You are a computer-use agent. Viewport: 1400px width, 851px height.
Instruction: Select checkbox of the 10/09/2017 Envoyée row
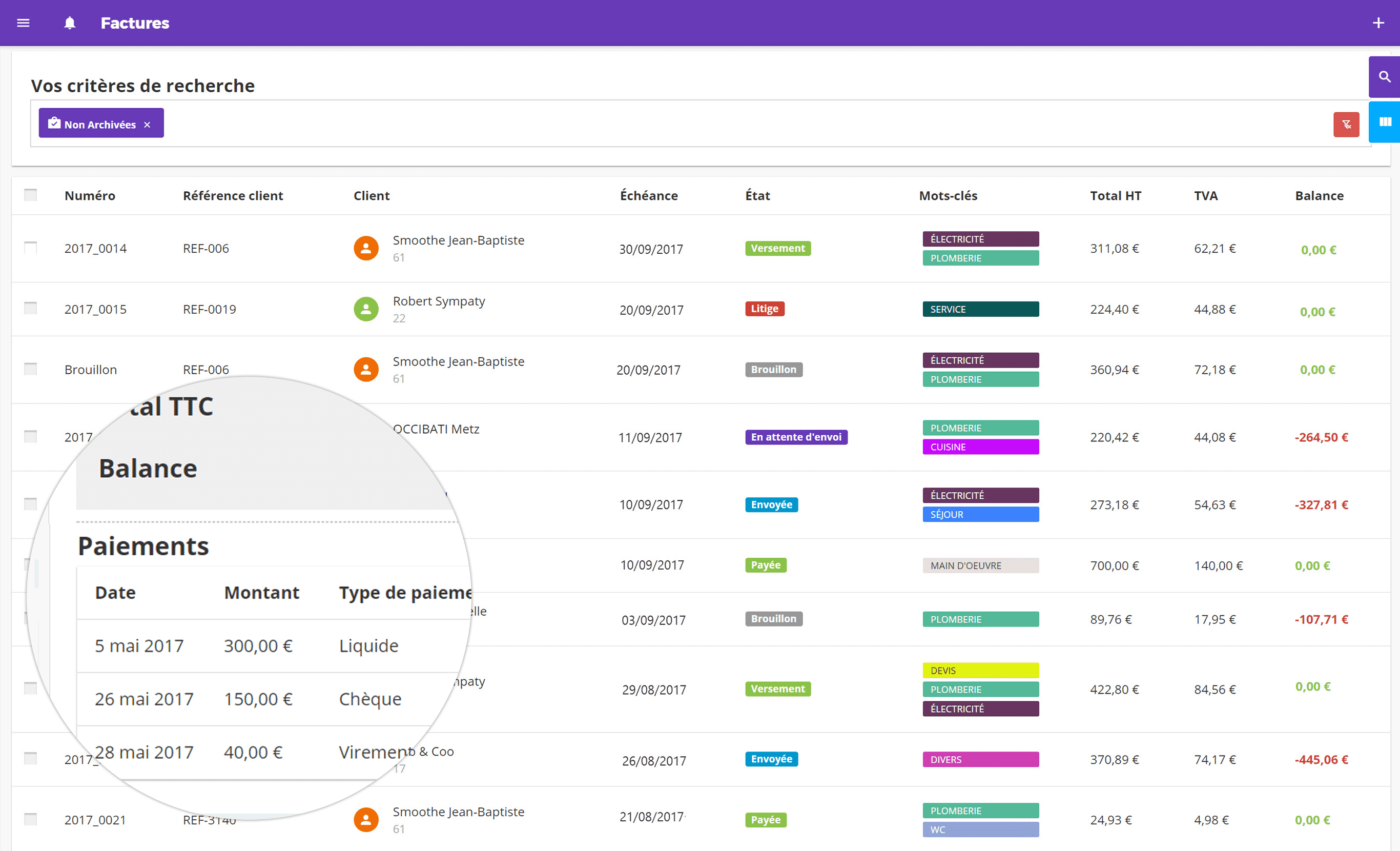point(31,504)
